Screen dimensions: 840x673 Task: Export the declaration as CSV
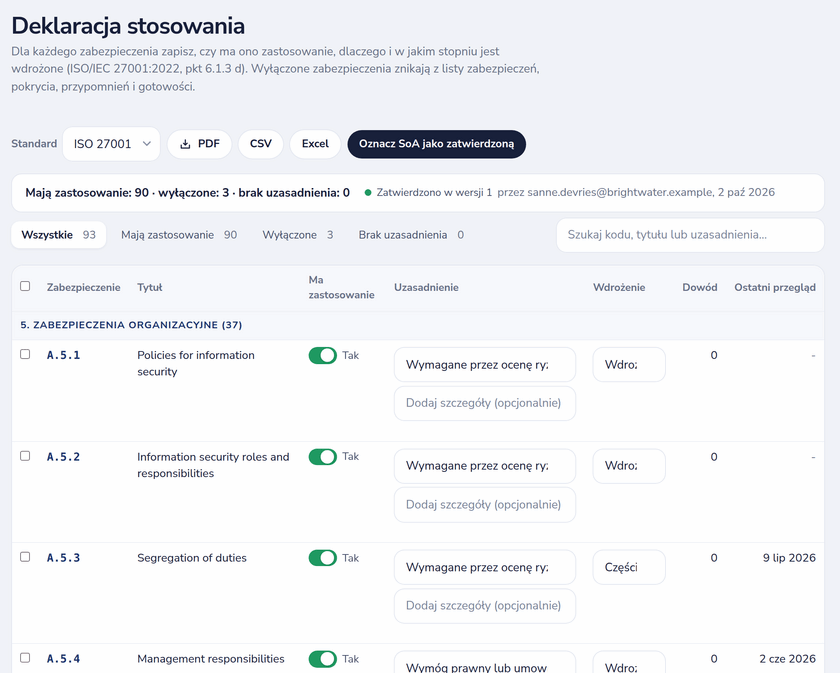click(260, 144)
